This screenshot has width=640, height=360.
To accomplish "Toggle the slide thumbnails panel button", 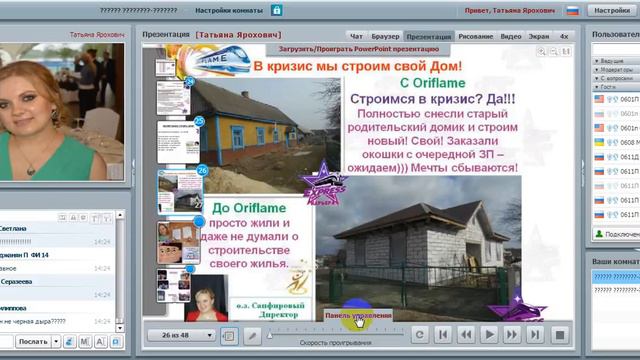I will click(229, 336).
